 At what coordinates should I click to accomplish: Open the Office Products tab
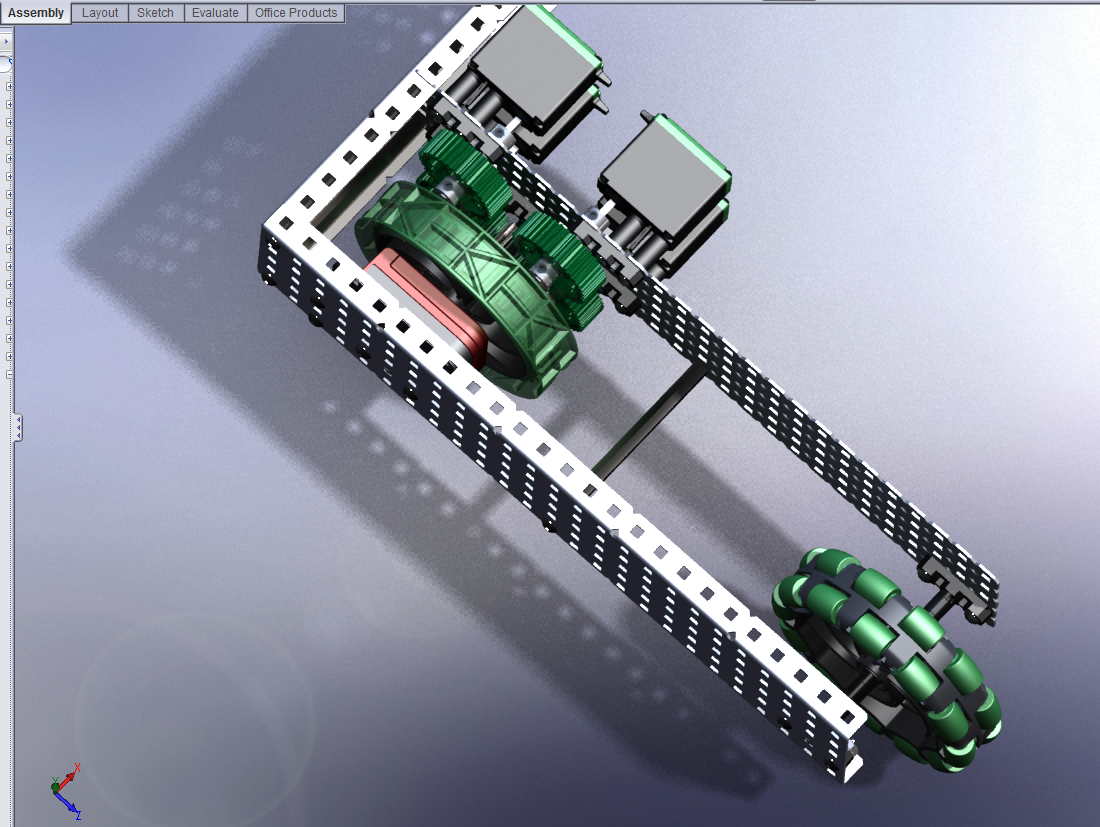296,13
